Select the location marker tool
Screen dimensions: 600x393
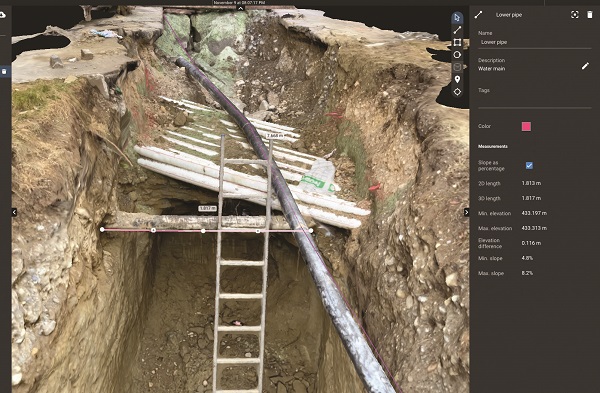coord(457,79)
